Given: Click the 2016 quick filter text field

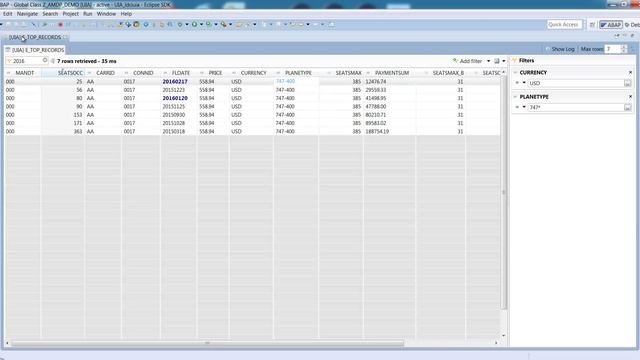Looking at the screenshot, I should [x=26, y=61].
